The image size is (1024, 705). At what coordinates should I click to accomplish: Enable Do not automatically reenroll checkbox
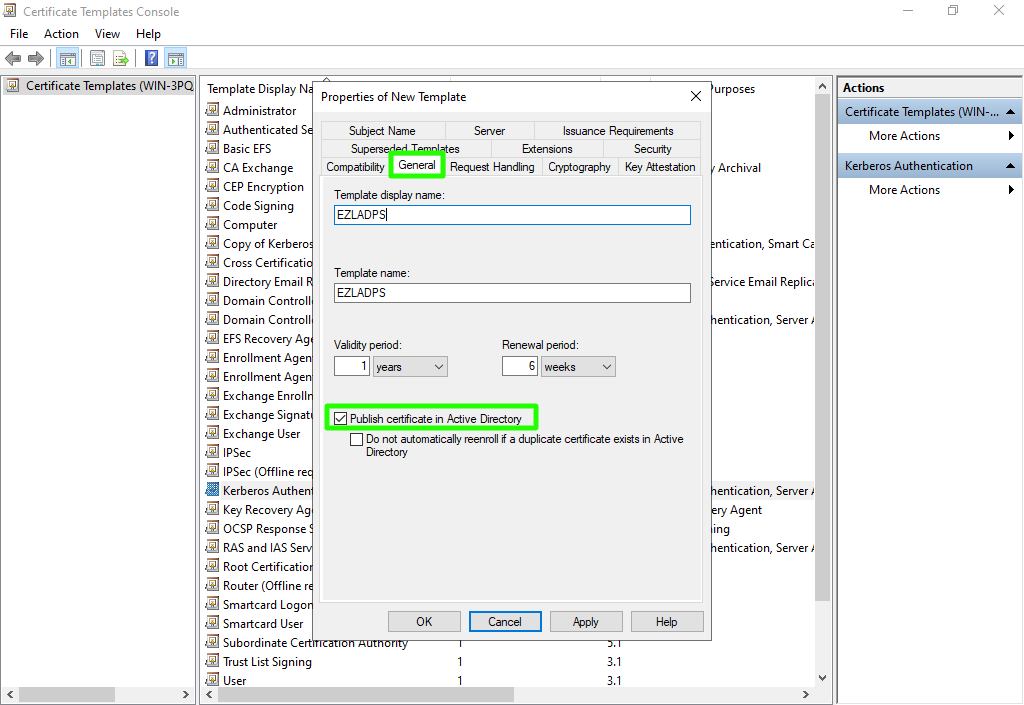coord(356,439)
